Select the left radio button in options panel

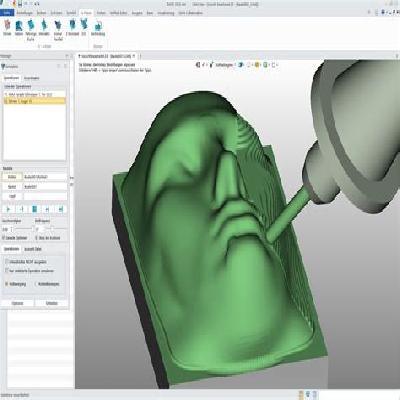tap(7, 284)
